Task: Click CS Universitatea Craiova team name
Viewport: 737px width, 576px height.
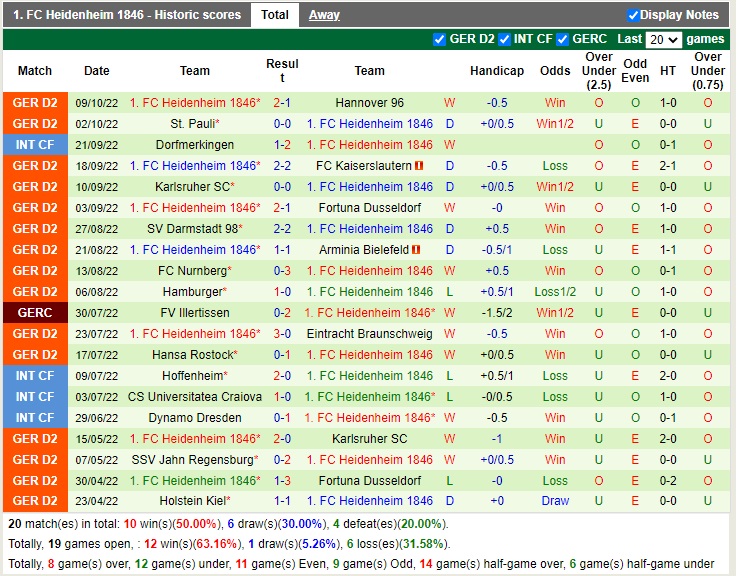Action: coord(195,397)
